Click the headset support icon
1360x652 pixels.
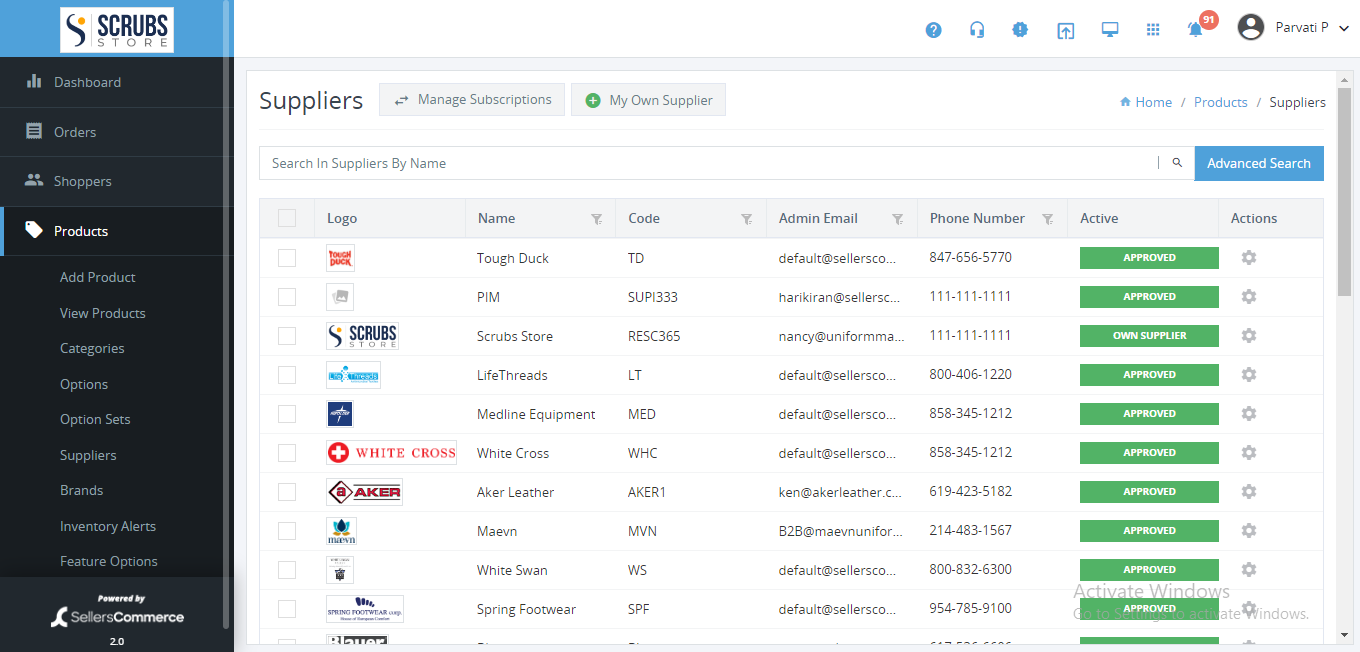point(977,29)
